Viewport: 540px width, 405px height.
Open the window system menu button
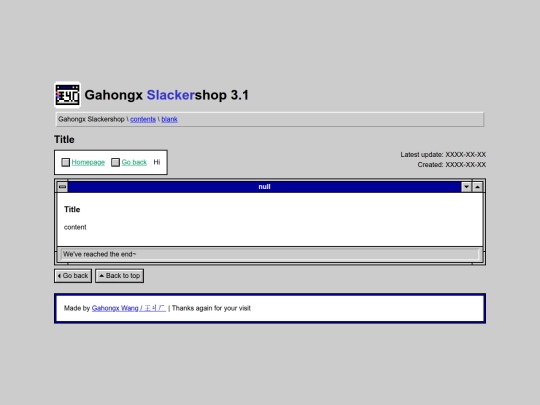coord(62,187)
